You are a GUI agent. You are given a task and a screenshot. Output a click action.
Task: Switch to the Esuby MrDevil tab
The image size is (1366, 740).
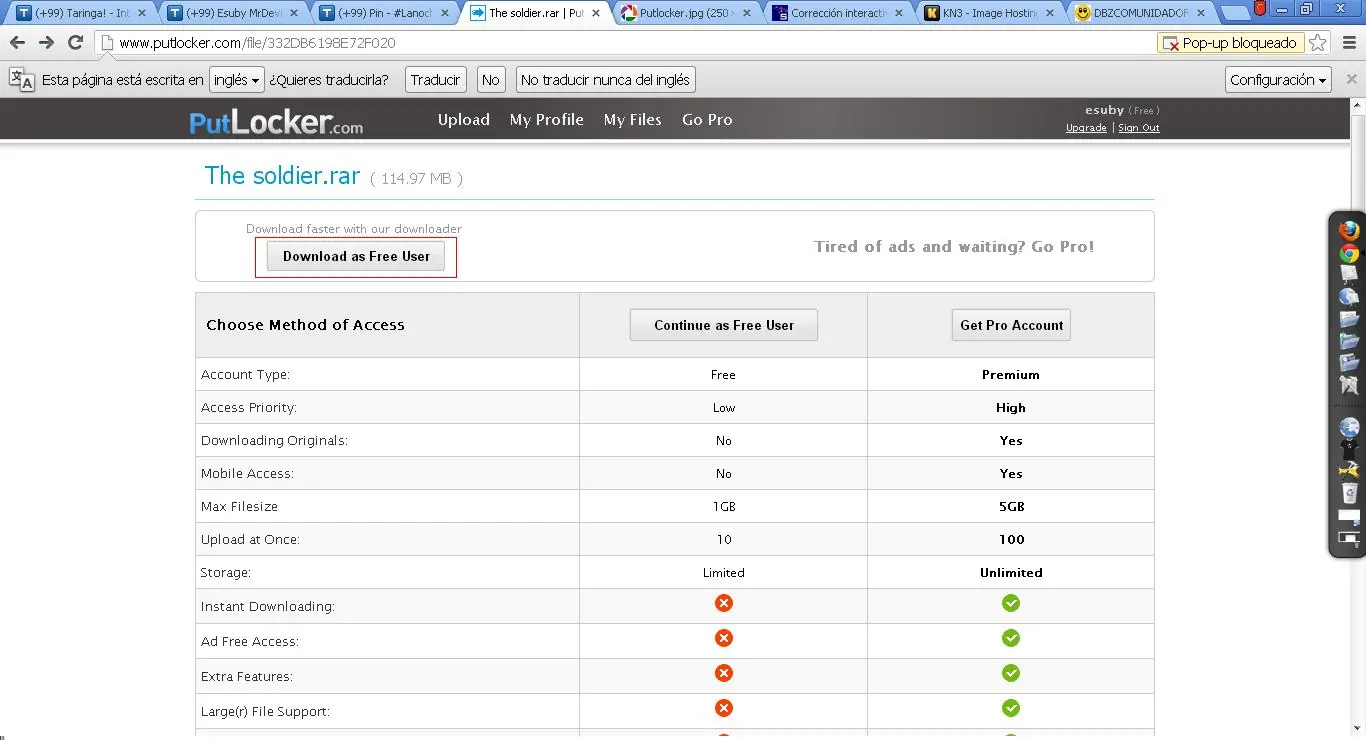click(x=232, y=13)
